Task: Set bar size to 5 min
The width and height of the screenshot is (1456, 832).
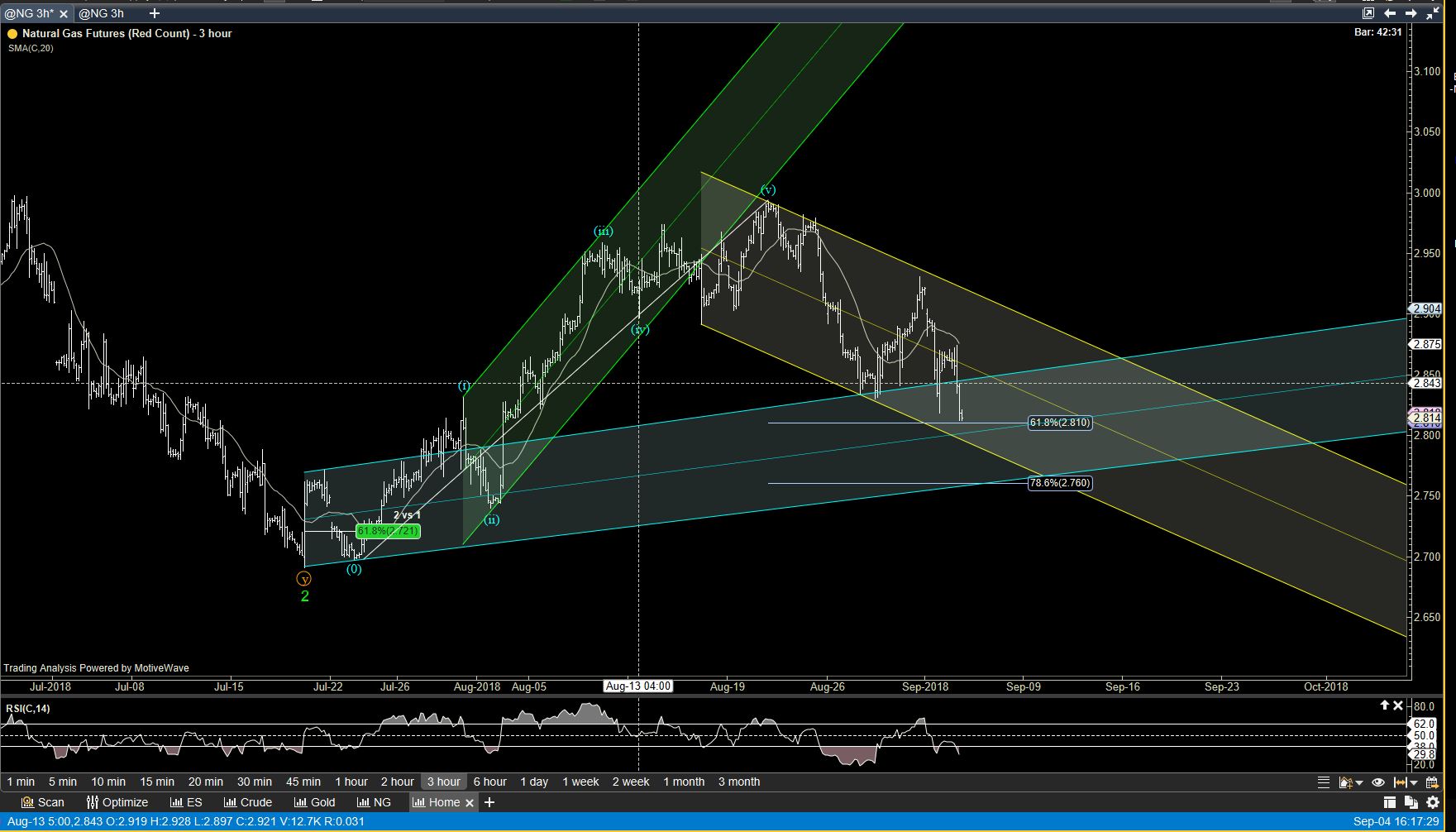Action: pyautogui.click(x=62, y=782)
